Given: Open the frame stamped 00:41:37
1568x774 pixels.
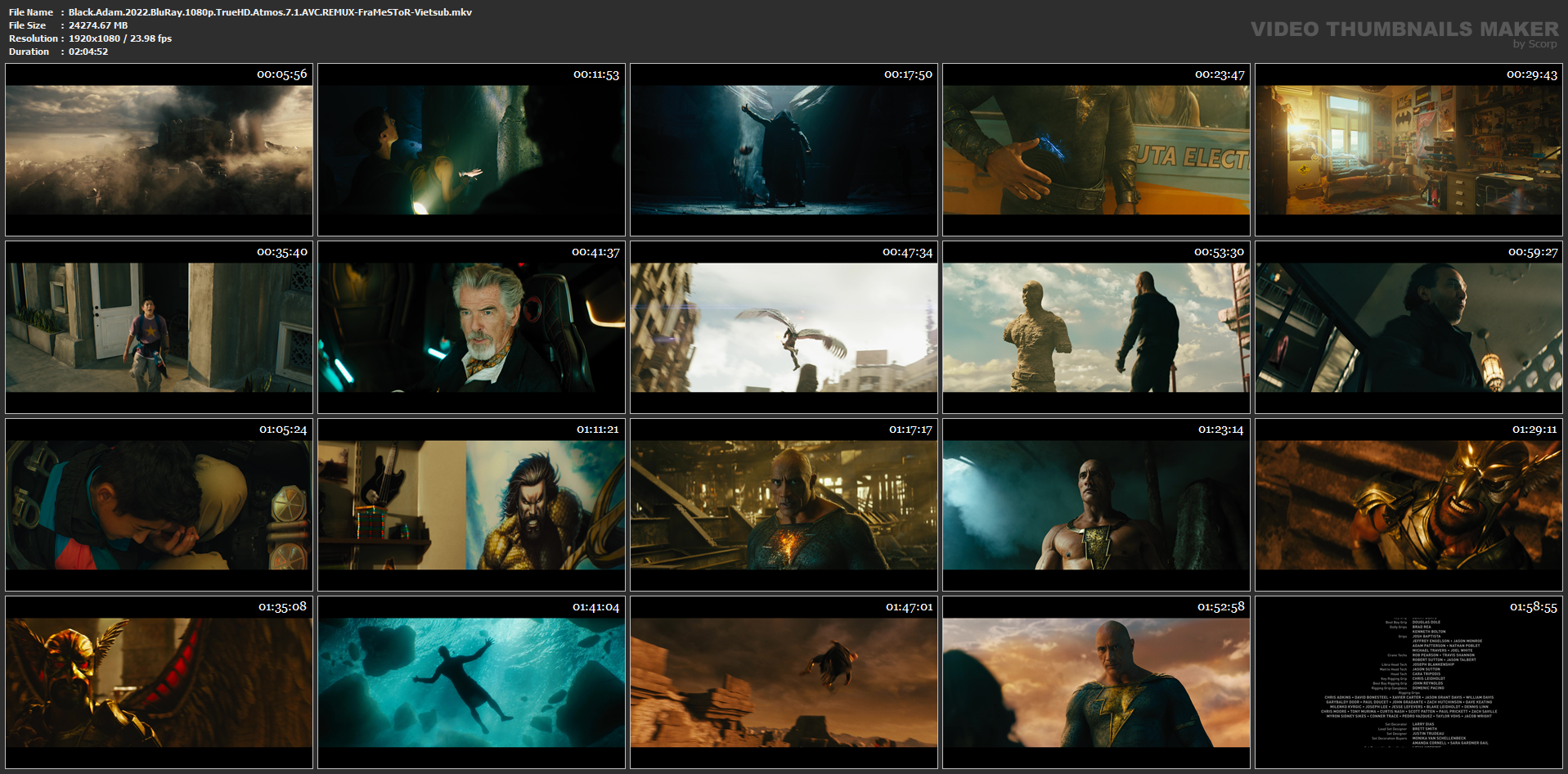Looking at the screenshot, I should pyautogui.click(x=471, y=327).
